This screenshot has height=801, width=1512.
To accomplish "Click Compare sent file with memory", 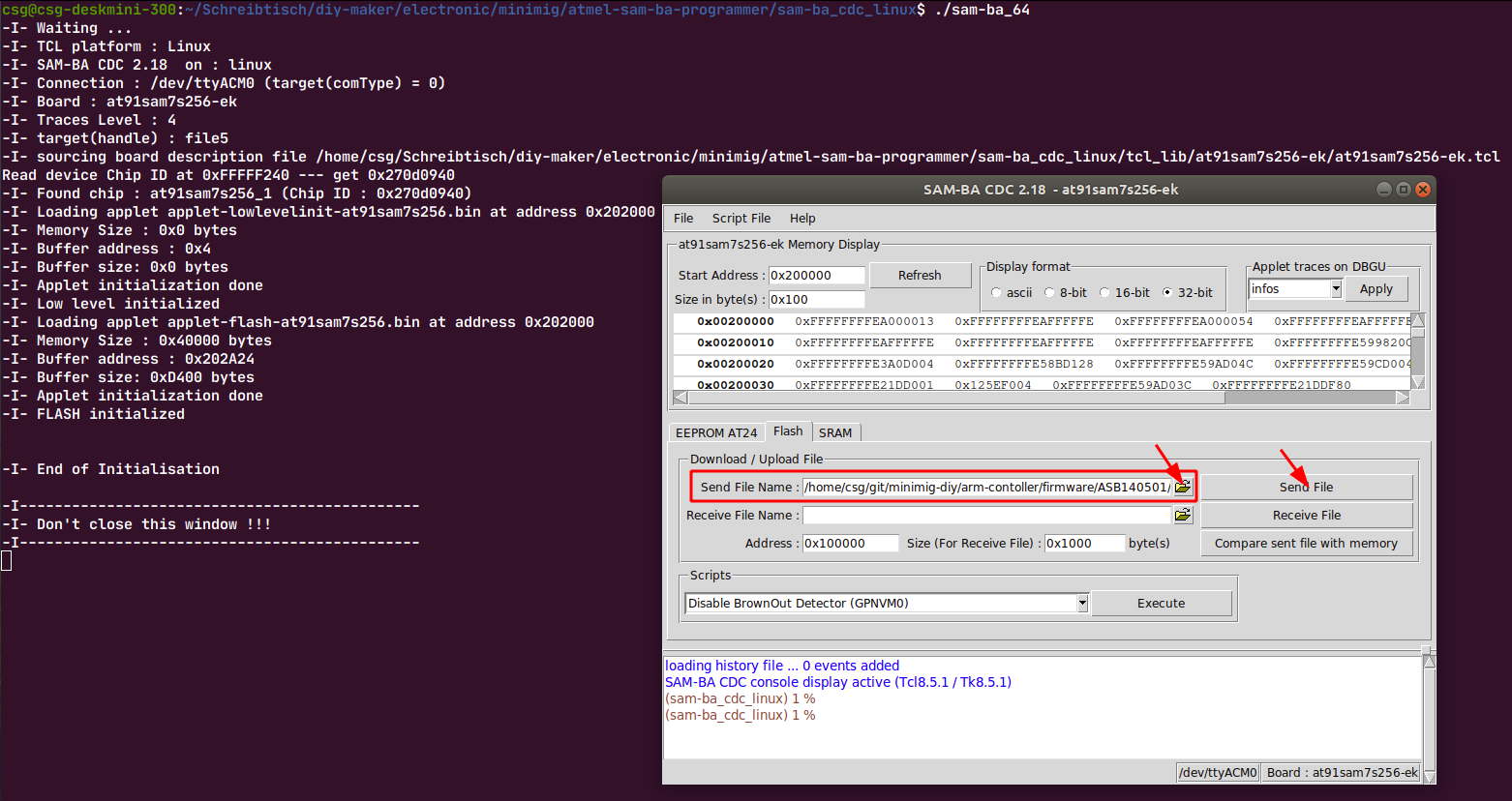I will click(x=1306, y=543).
